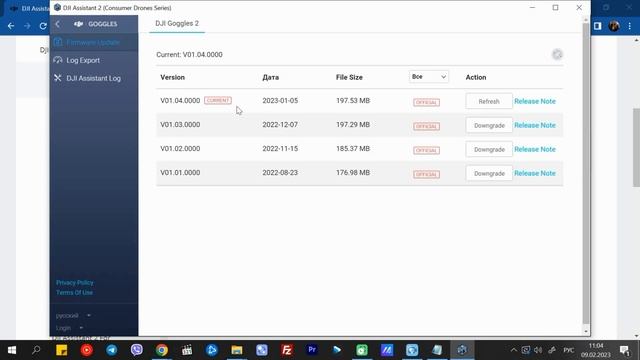Open Firmware Update in the sidebar
The width and height of the screenshot is (640, 360).
point(93,42)
